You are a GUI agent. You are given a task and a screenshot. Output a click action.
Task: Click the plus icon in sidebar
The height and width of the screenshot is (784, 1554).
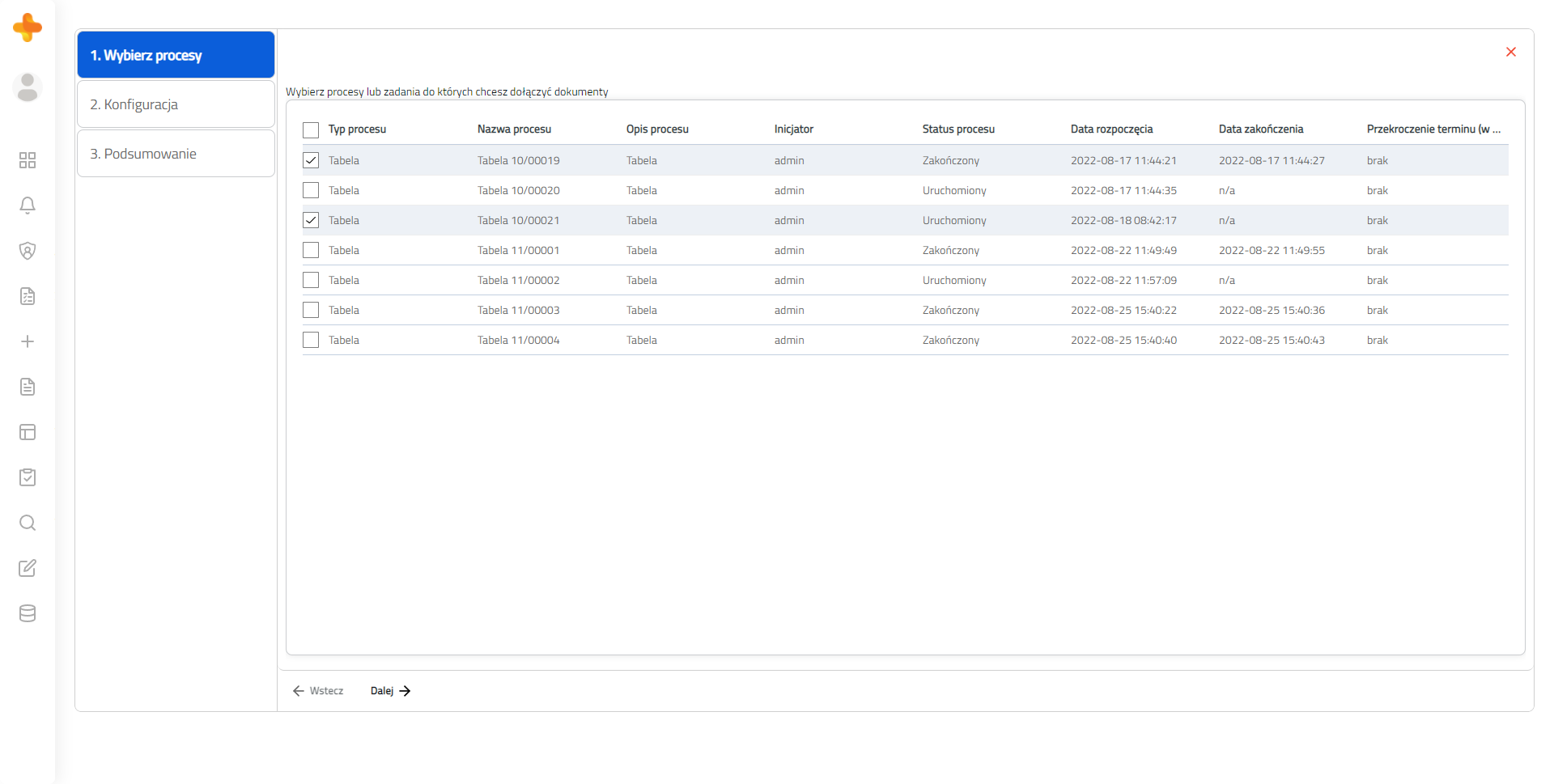point(28,341)
